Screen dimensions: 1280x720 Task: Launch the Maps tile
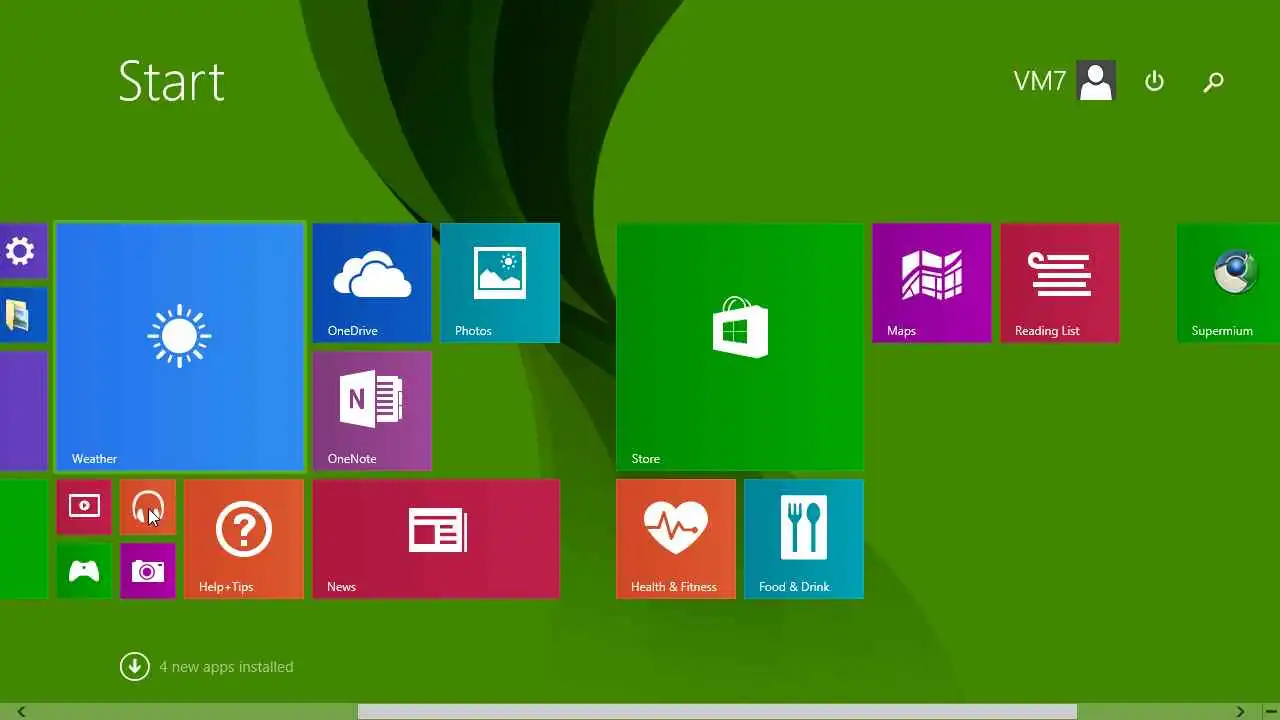tap(932, 283)
